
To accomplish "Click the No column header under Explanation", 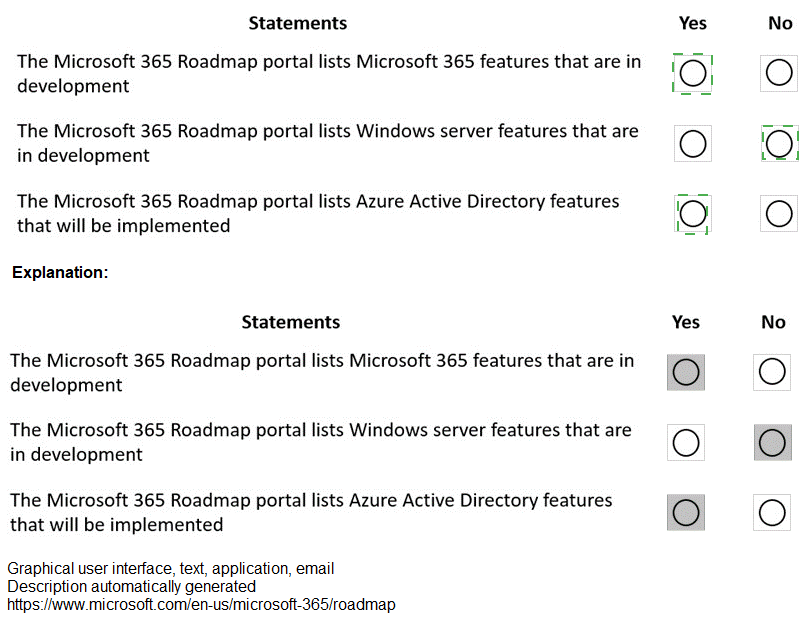I will coord(773,322).
